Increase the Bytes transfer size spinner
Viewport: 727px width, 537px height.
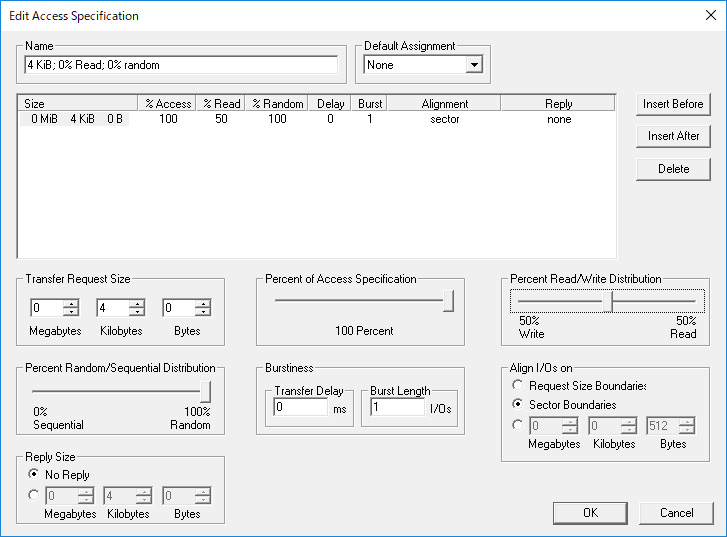[x=203, y=303]
